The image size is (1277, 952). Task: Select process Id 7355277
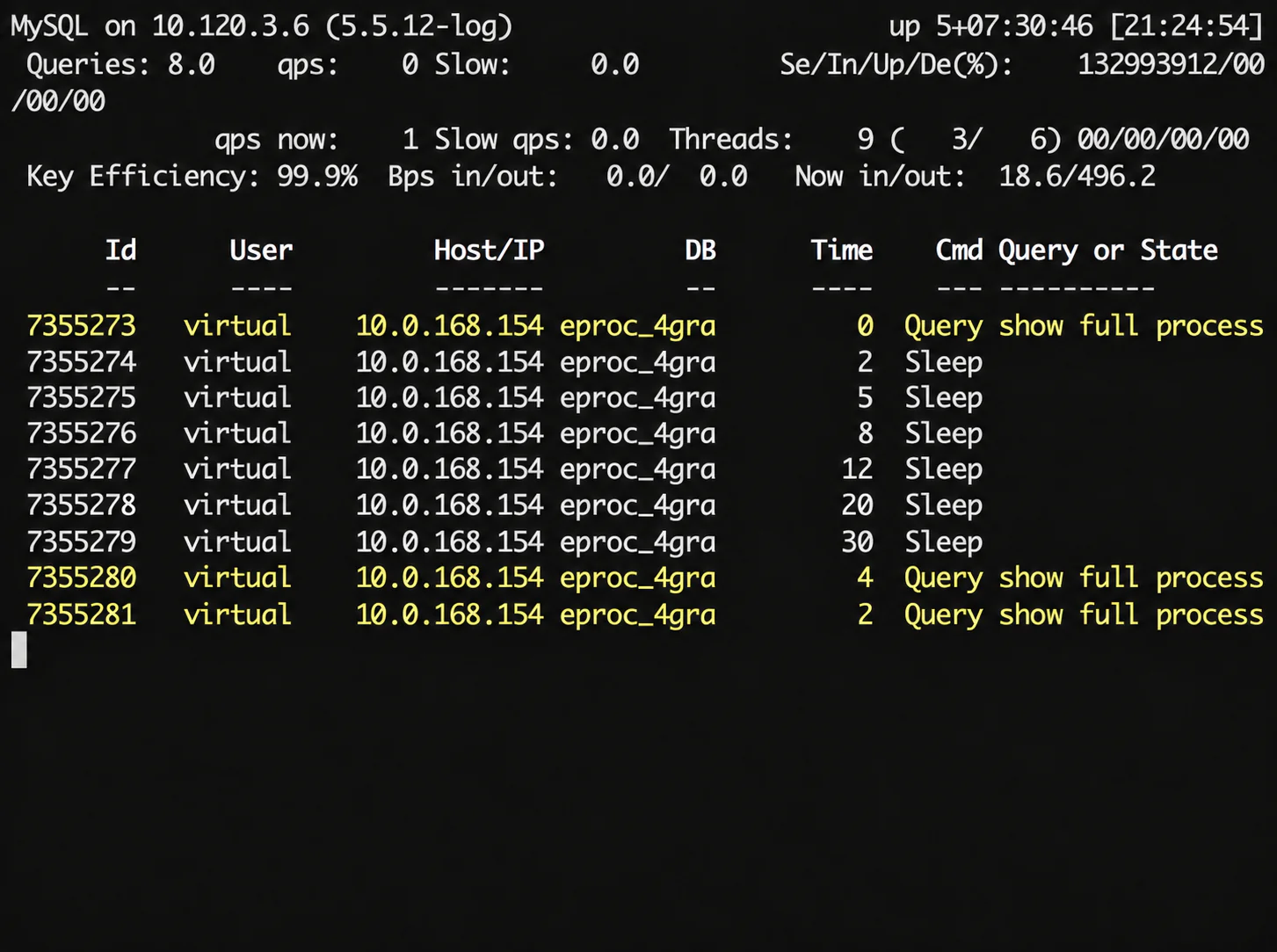click(81, 469)
